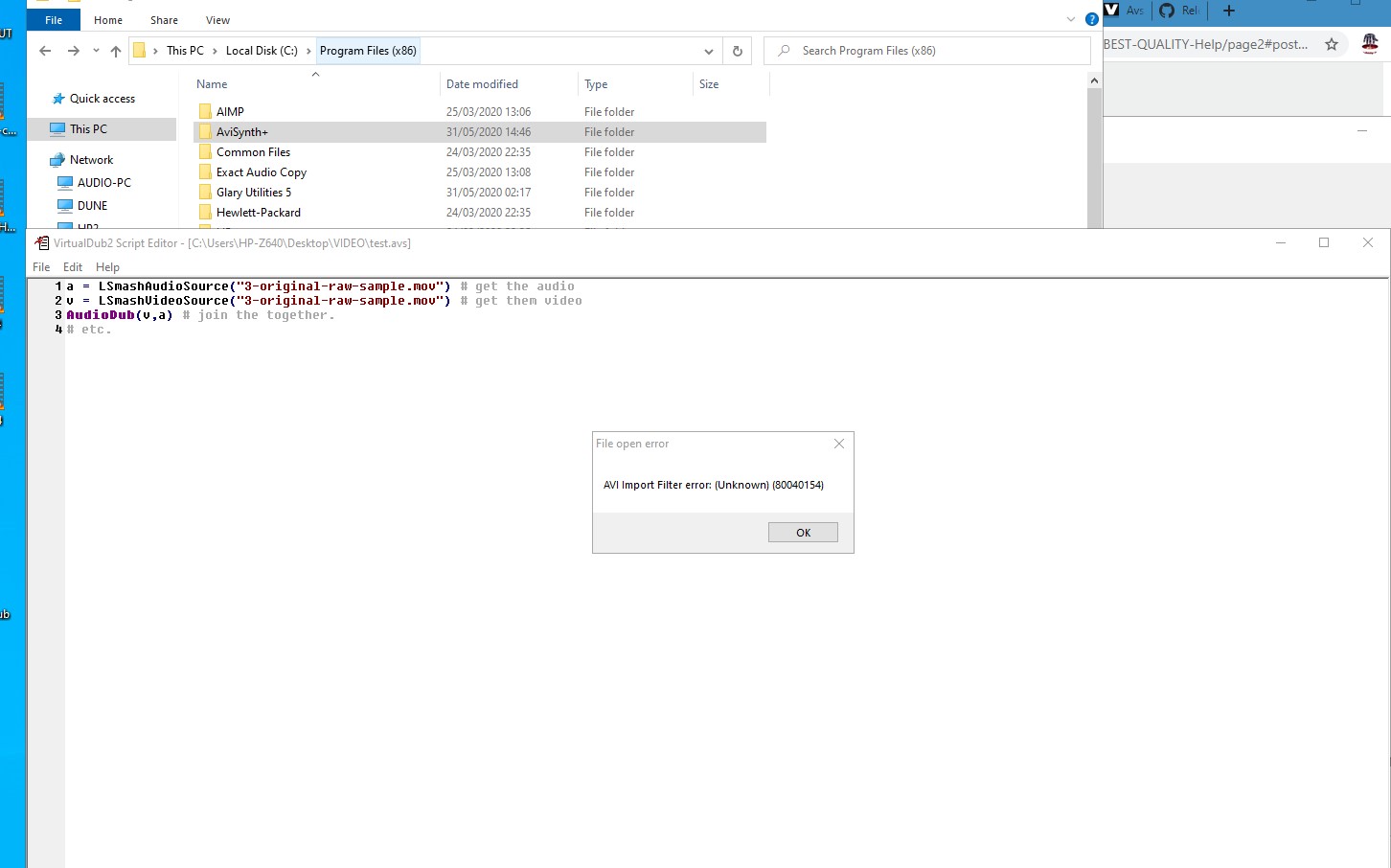Select the Hewlett-Packard folder name
Viewport: 1391px width, 868px height.
(259, 213)
